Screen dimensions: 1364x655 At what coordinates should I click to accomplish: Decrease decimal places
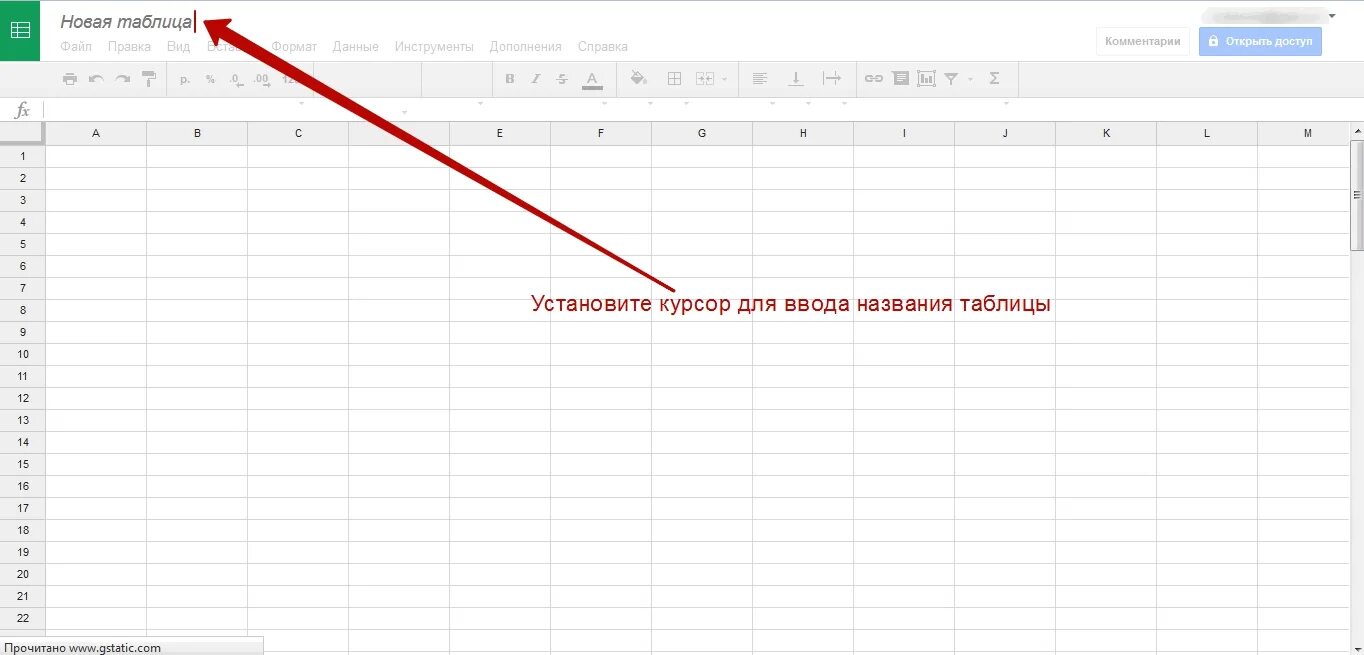click(236, 79)
